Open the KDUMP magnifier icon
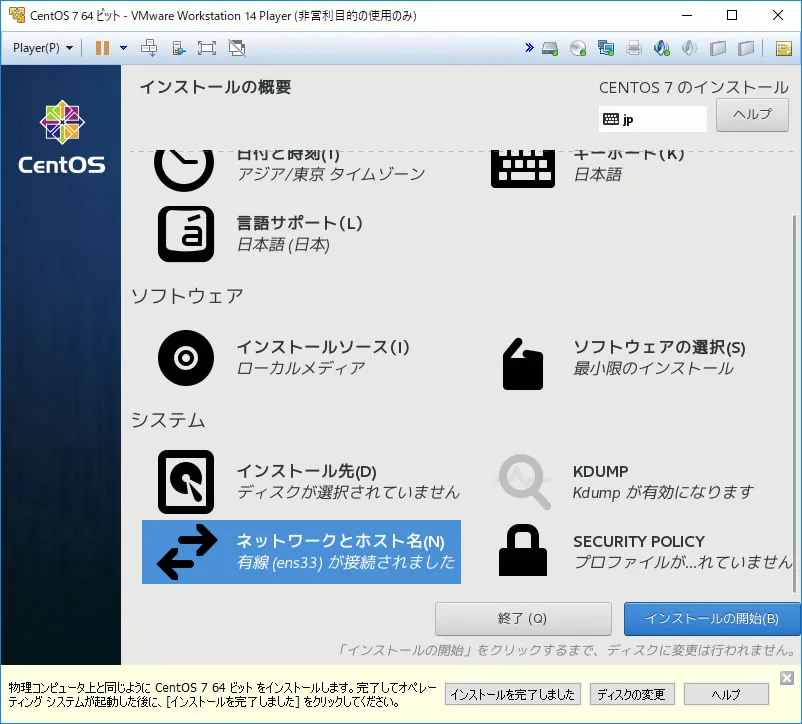802x724 pixels. (x=524, y=482)
